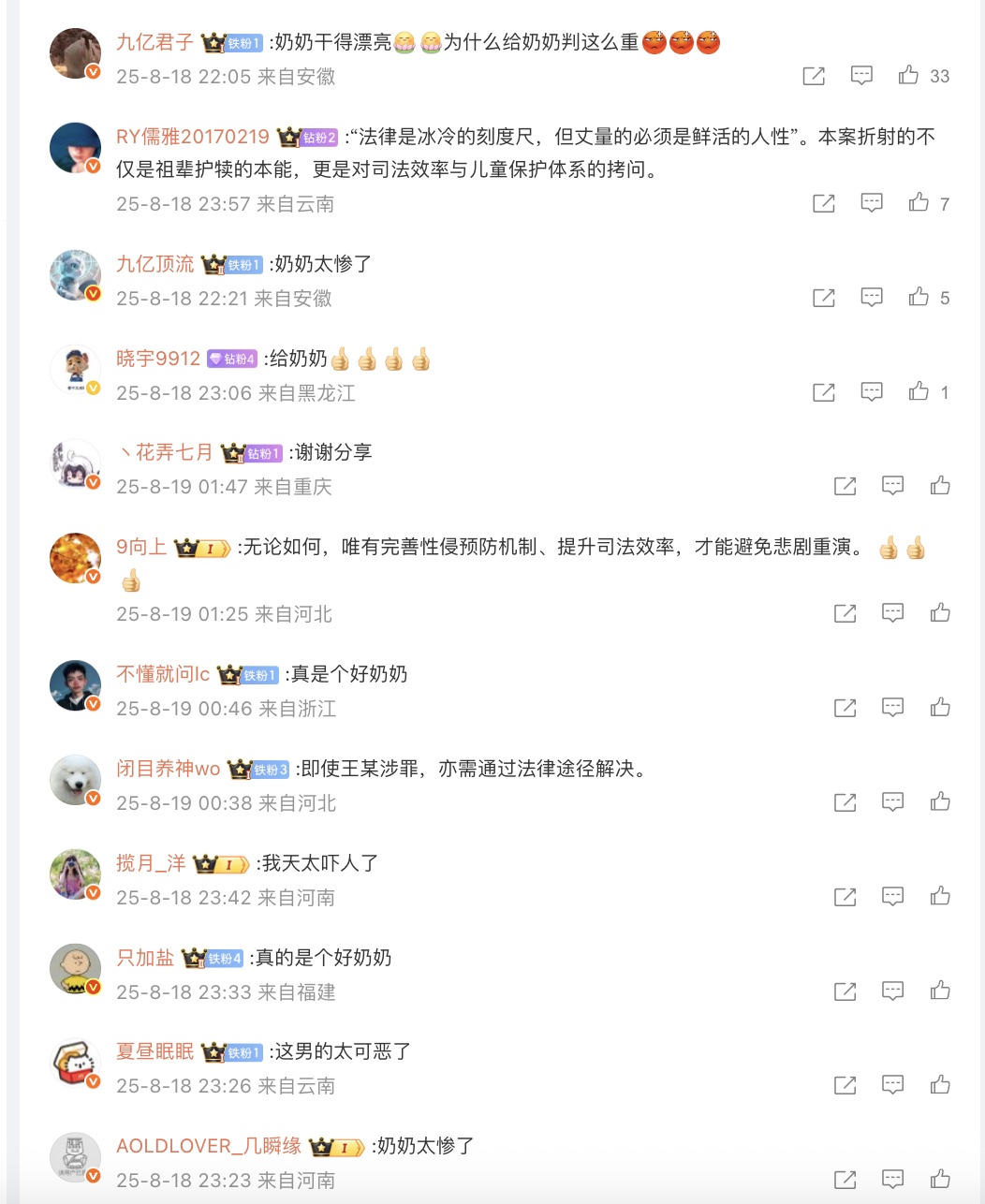This screenshot has height=1204, width=985.
Task: Click the 钻粉4 badge next to 晓宇9912
Action: coord(232,360)
